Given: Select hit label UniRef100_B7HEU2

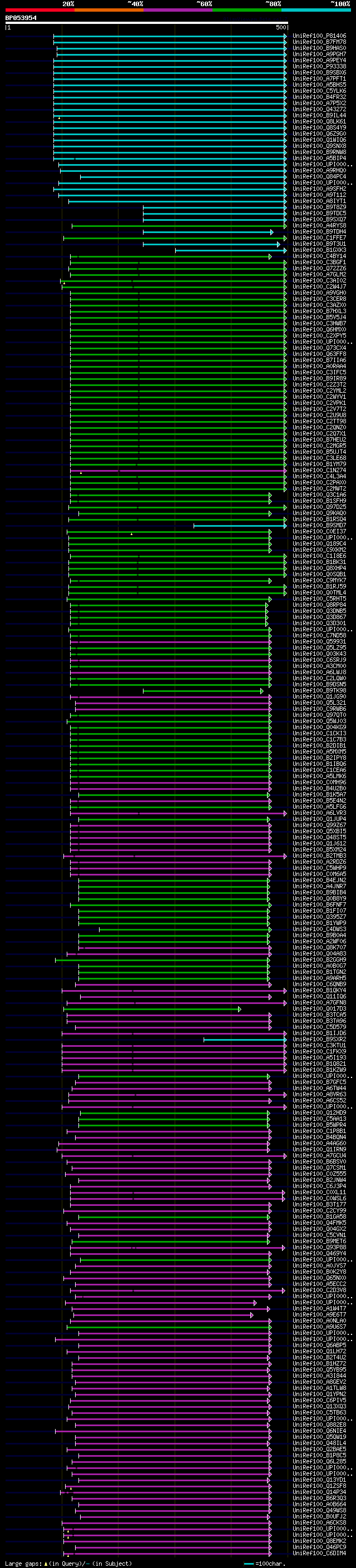Looking at the screenshot, I should 319,439.
